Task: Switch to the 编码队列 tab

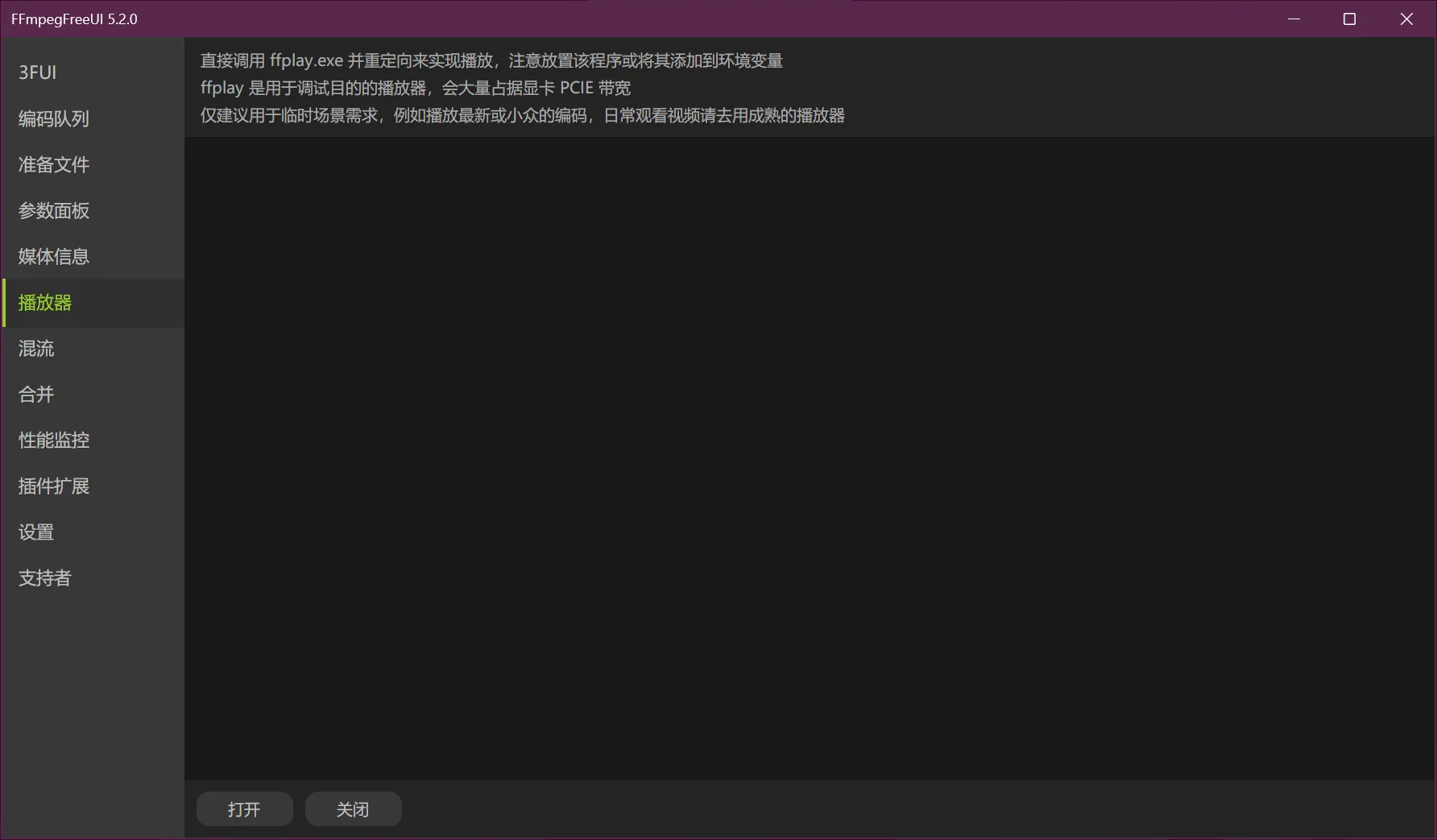Action: coord(54,118)
